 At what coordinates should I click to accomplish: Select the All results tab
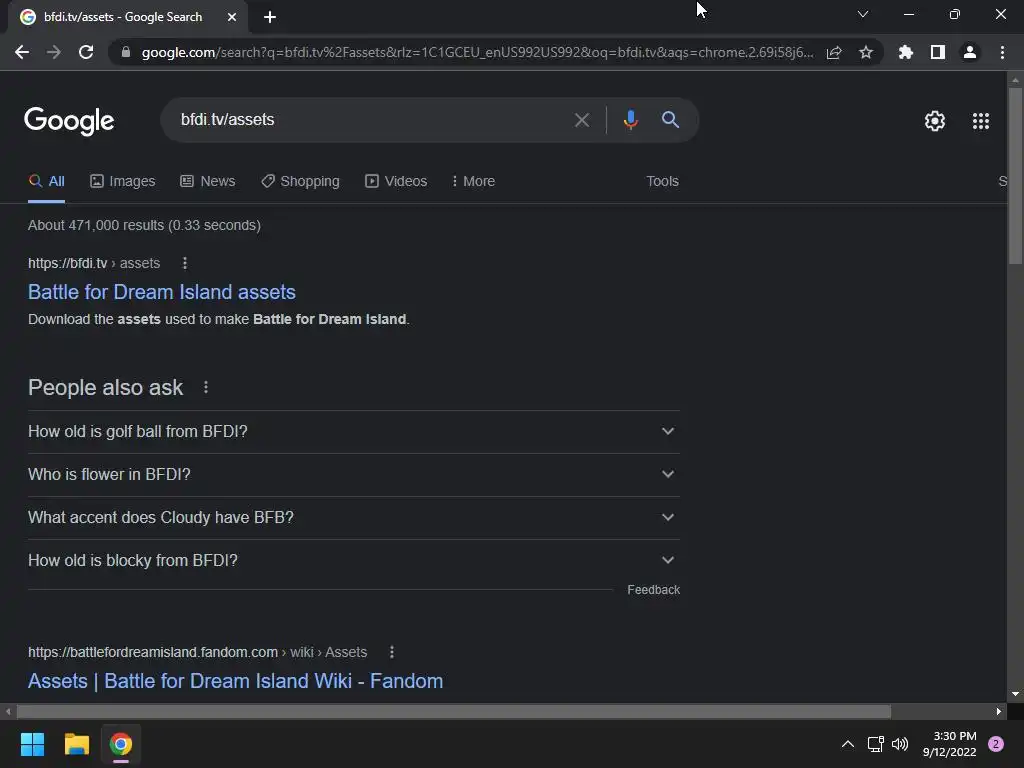coord(46,181)
